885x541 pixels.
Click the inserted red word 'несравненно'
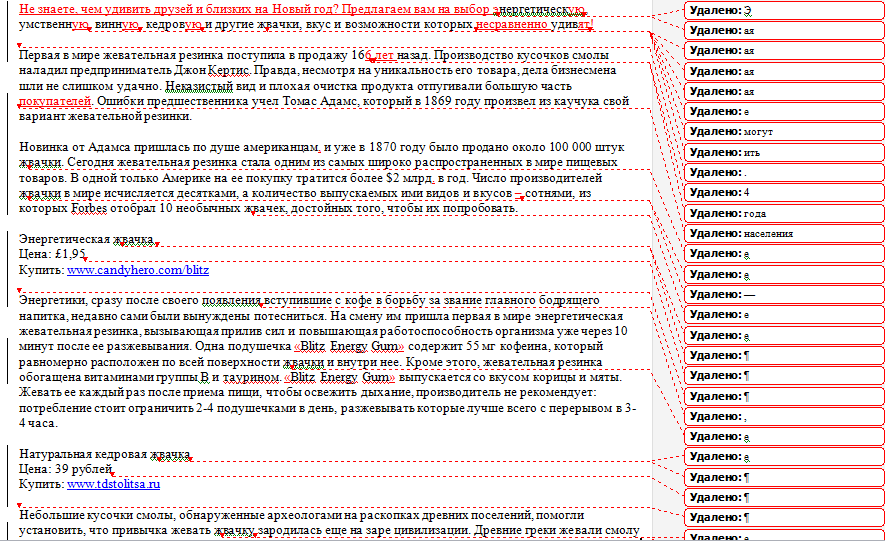(x=511, y=24)
